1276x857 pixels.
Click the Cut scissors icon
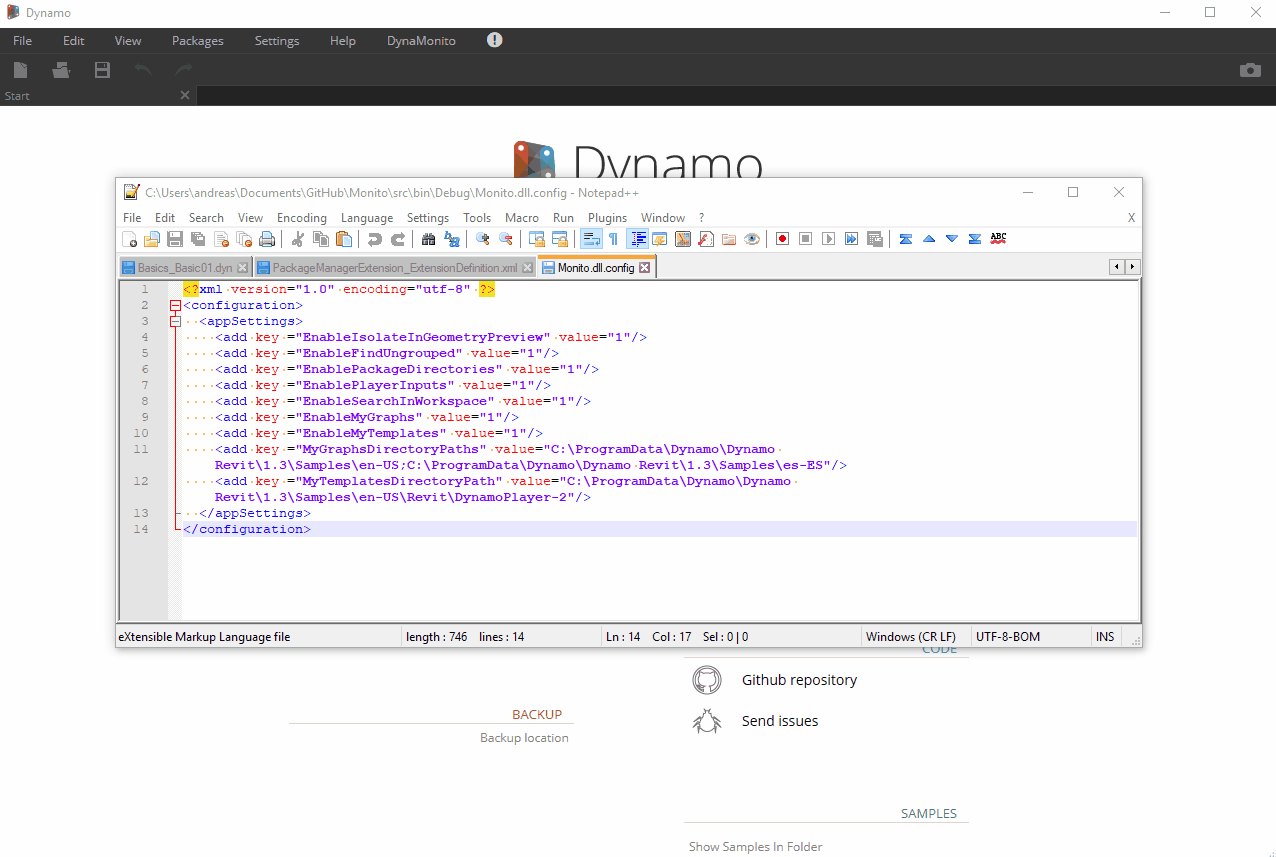click(x=298, y=239)
